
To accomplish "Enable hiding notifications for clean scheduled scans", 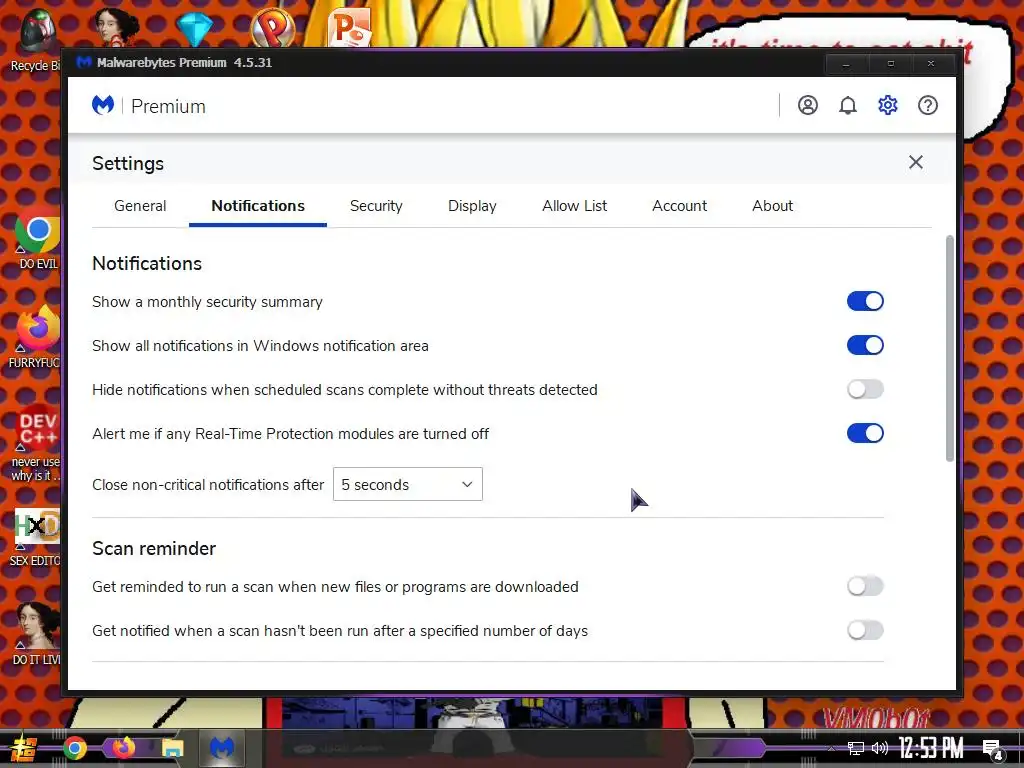I will click(x=865, y=389).
